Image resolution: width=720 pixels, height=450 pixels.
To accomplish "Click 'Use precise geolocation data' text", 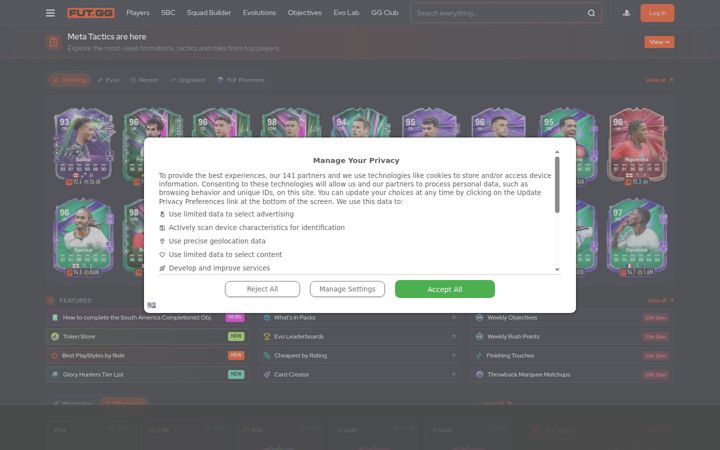I will (217, 241).
